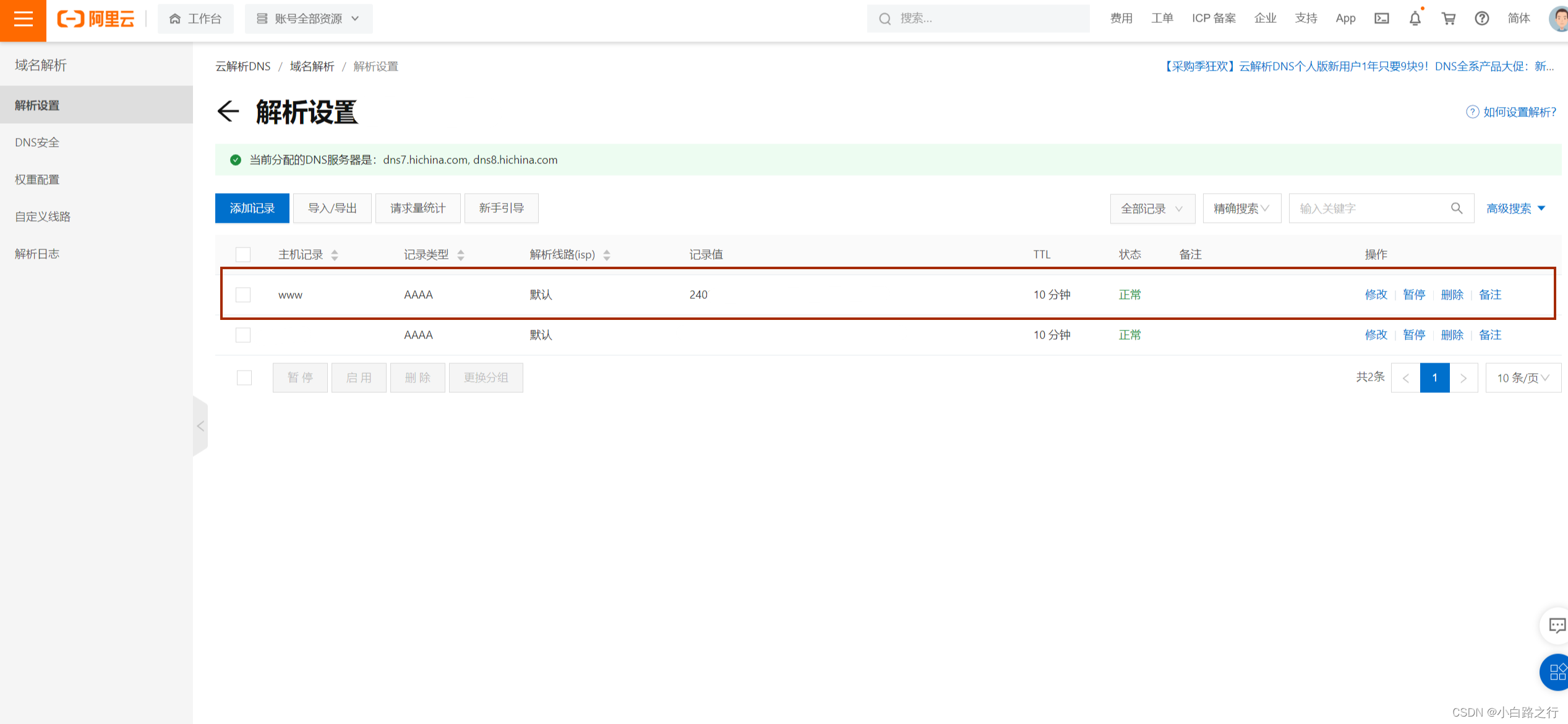This screenshot has width=1568, height=724.
Task: Check the second AAAA record checkbox
Action: pos(243,335)
